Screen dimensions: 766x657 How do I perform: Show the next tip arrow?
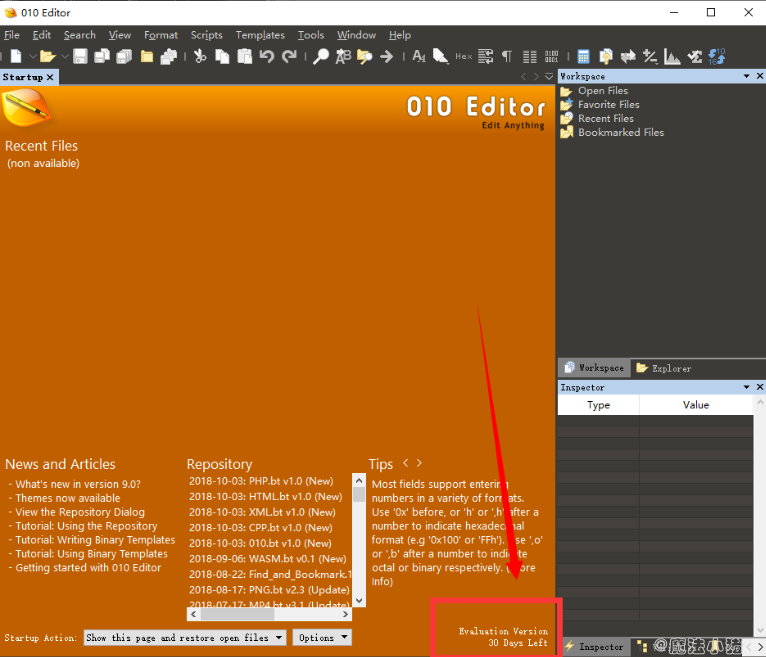[x=419, y=463]
